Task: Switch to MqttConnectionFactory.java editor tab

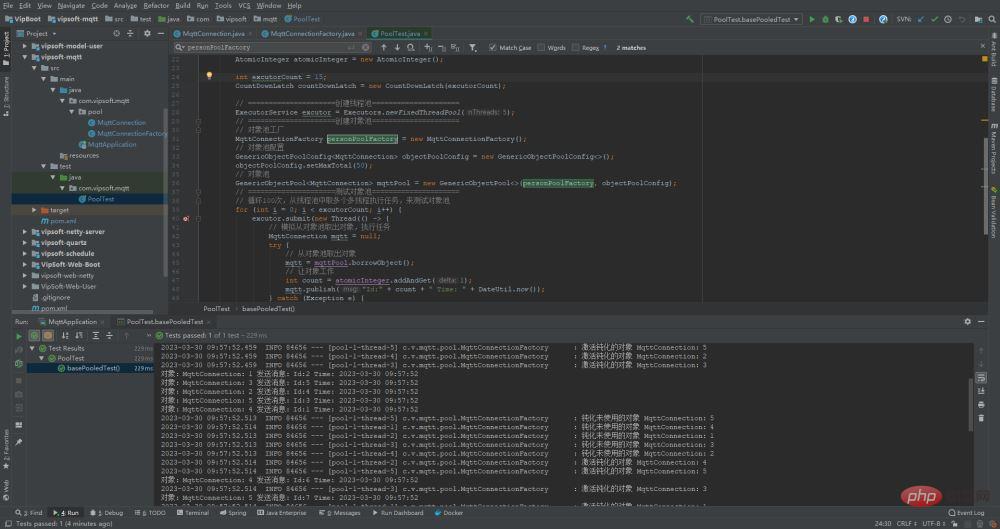Action: coord(312,33)
